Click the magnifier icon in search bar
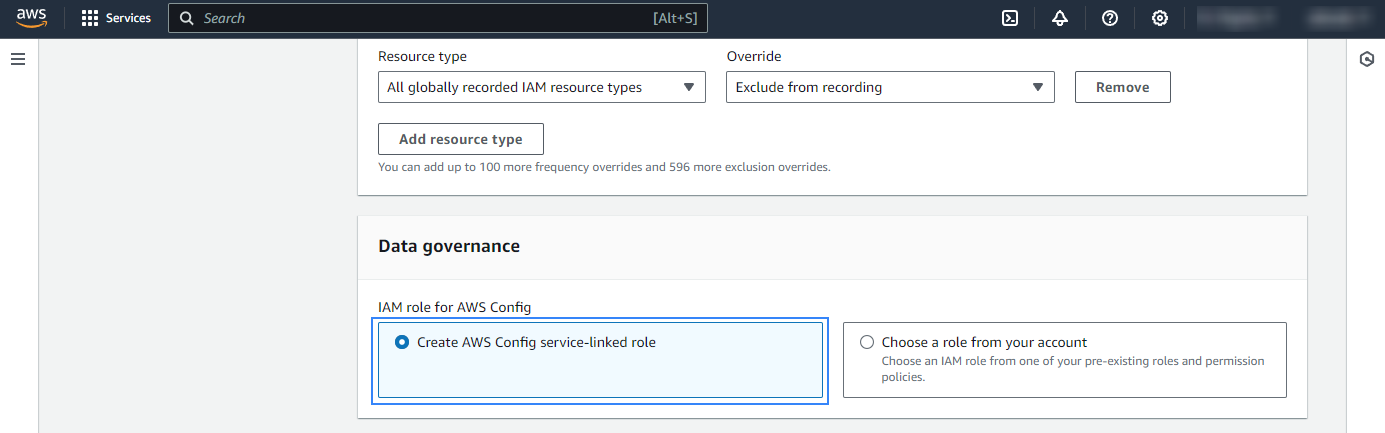Image resolution: width=1385 pixels, height=433 pixels. coord(187,18)
